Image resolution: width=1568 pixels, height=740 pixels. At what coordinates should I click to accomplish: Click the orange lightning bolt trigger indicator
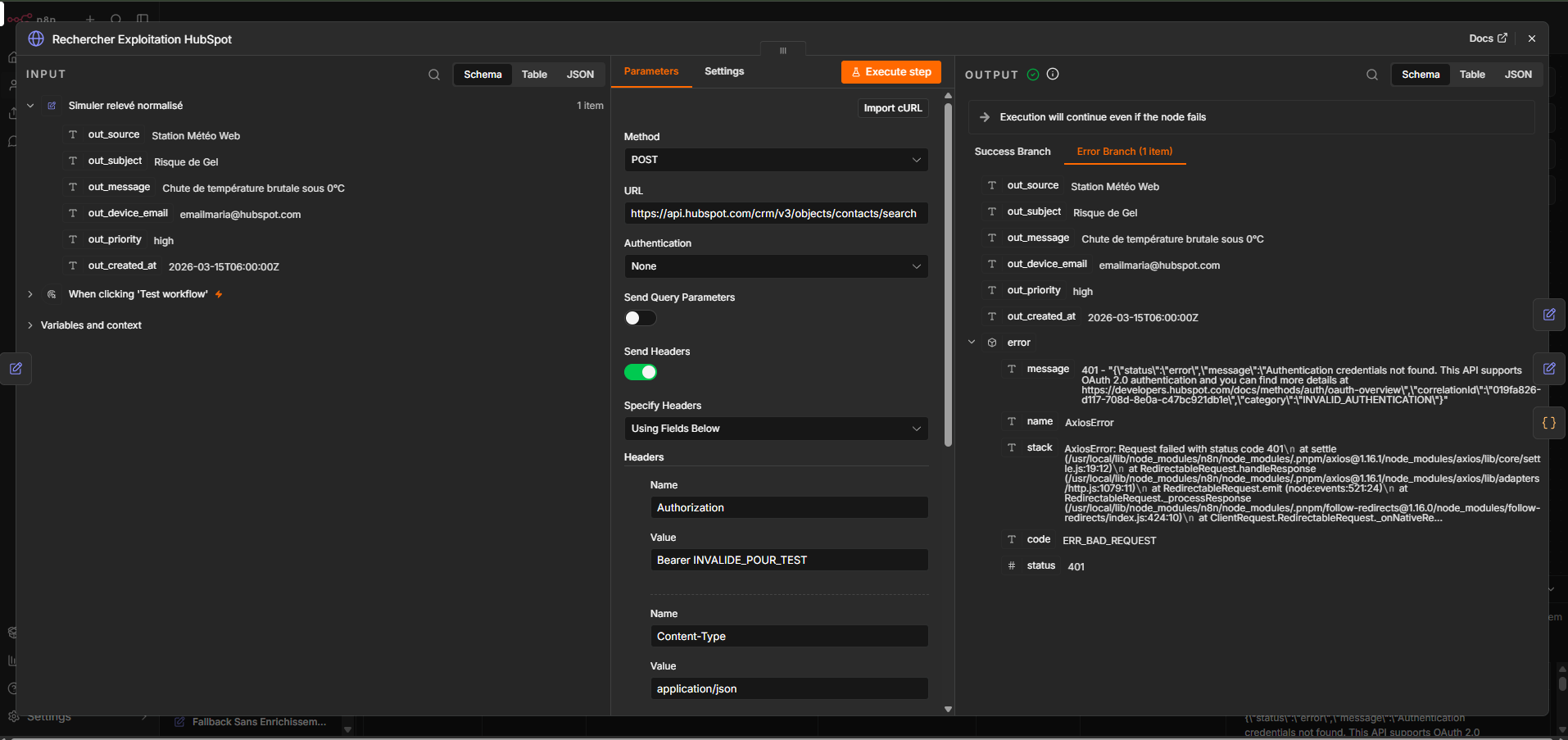click(219, 294)
